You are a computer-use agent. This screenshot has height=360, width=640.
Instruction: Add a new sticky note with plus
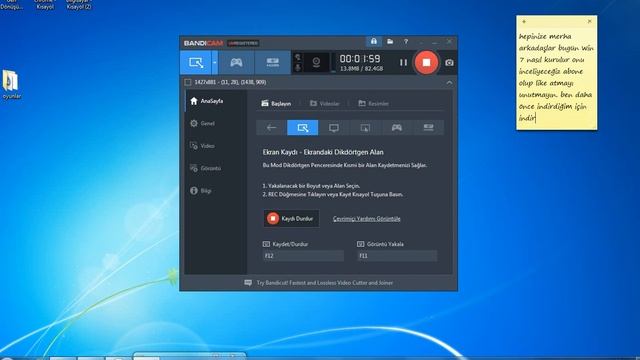tap(524, 21)
